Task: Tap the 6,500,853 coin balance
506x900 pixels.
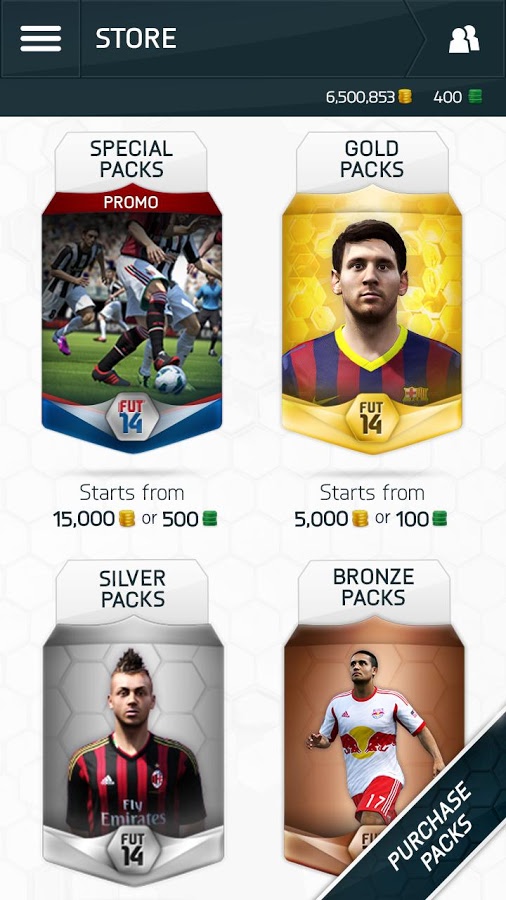Action: (360, 97)
